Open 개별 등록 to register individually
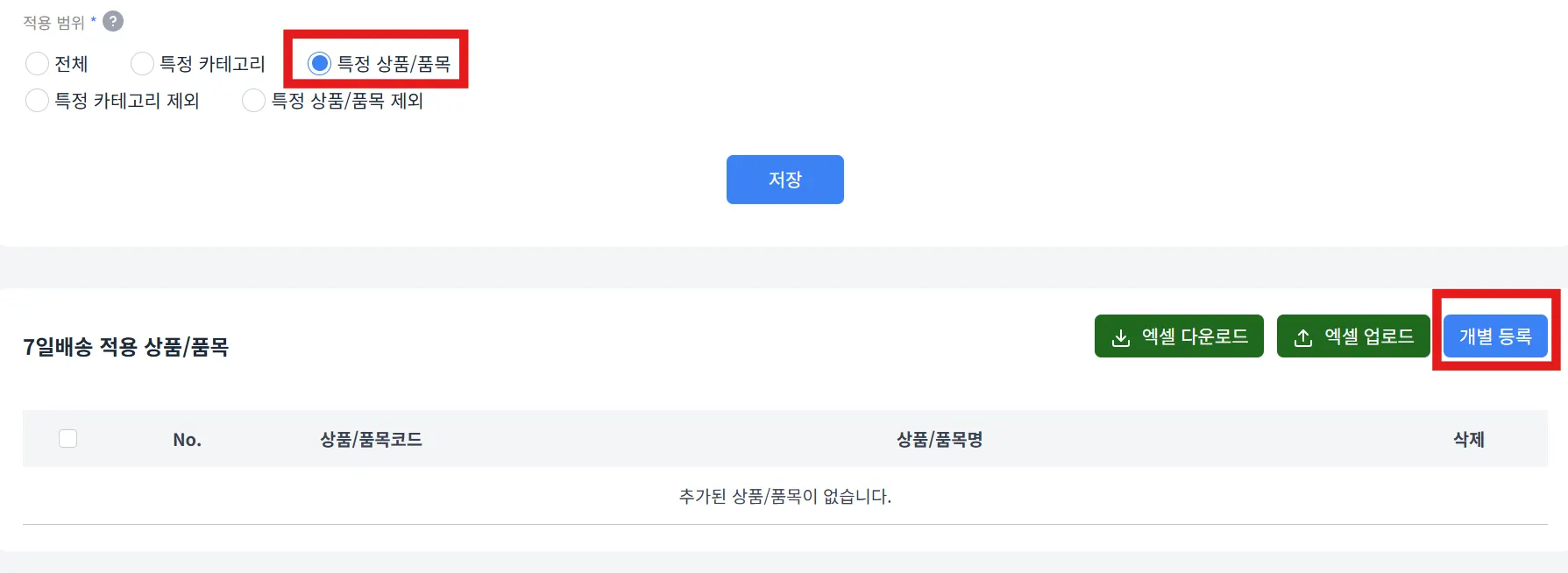Screen dimensions: 1568x573 pyautogui.click(x=1495, y=336)
